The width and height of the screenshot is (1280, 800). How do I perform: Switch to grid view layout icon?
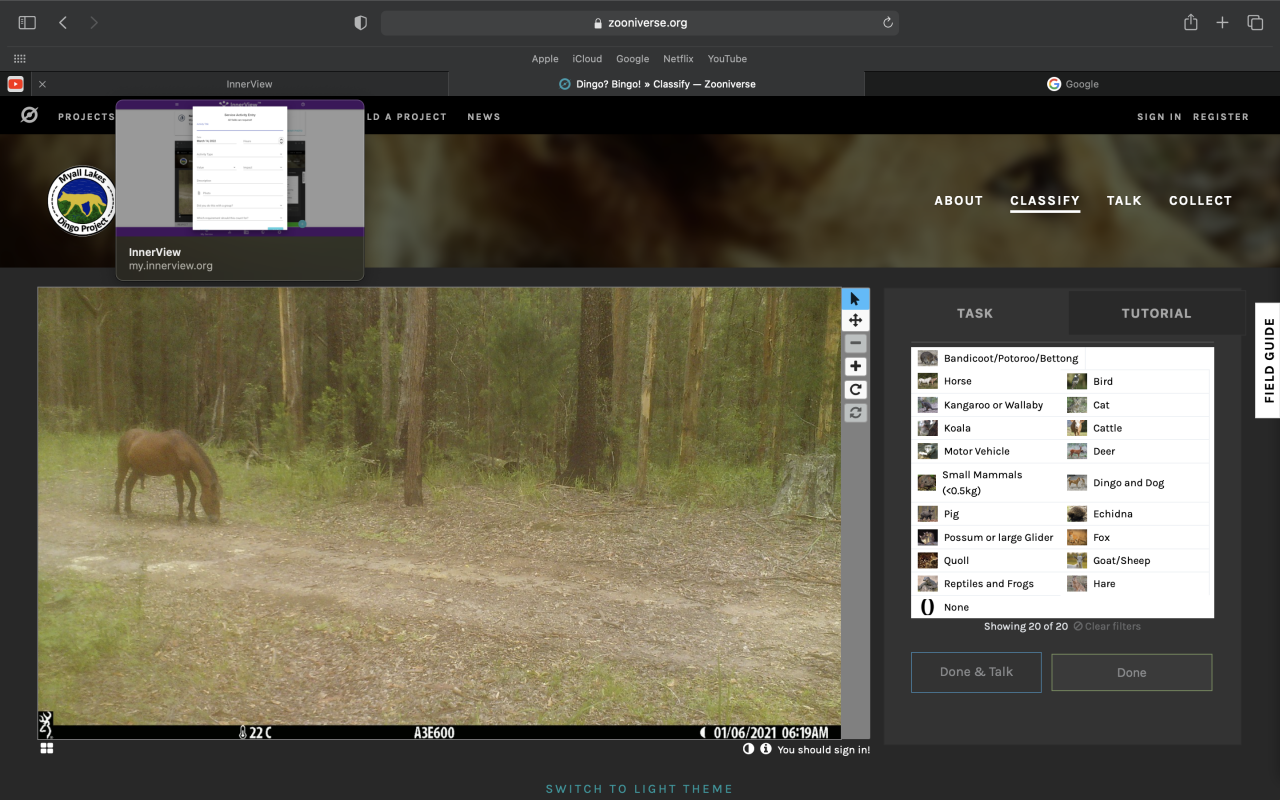point(47,748)
